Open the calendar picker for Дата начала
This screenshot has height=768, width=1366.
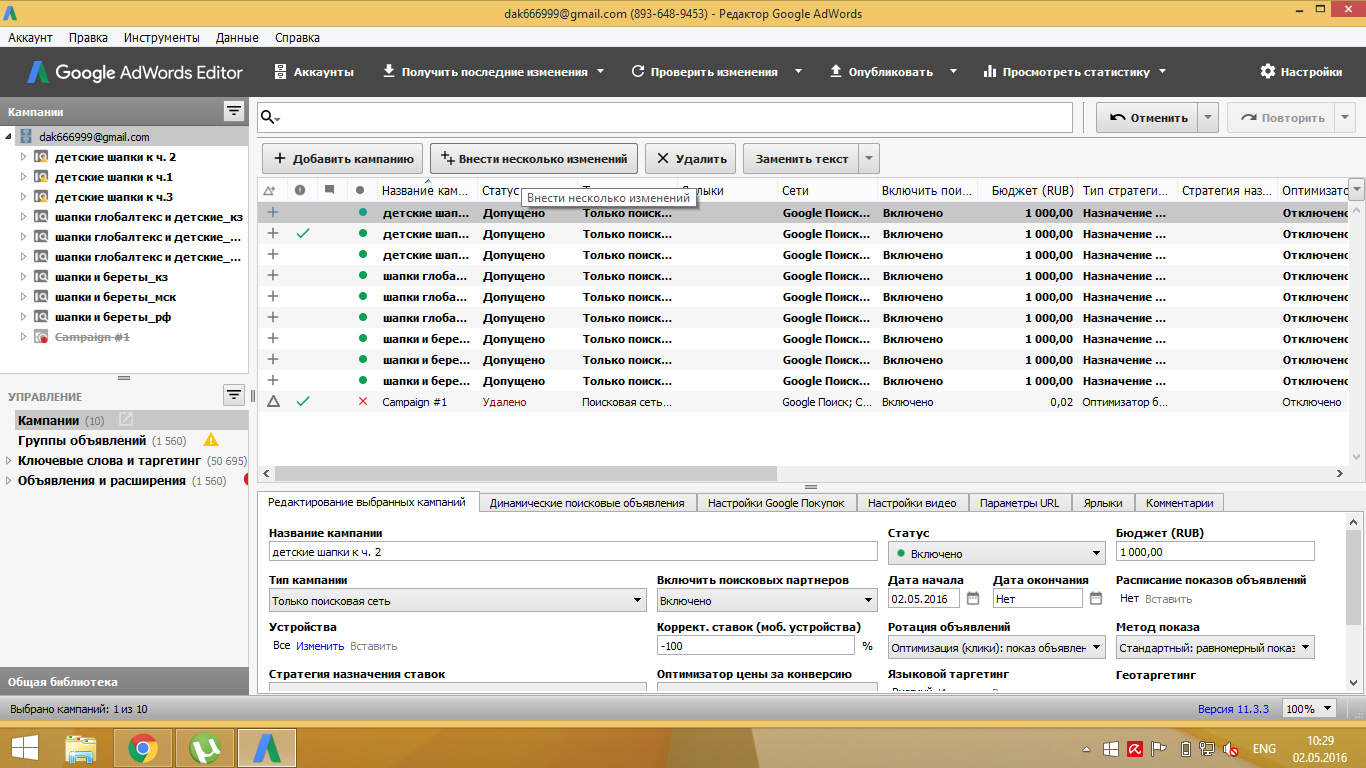tap(973, 598)
